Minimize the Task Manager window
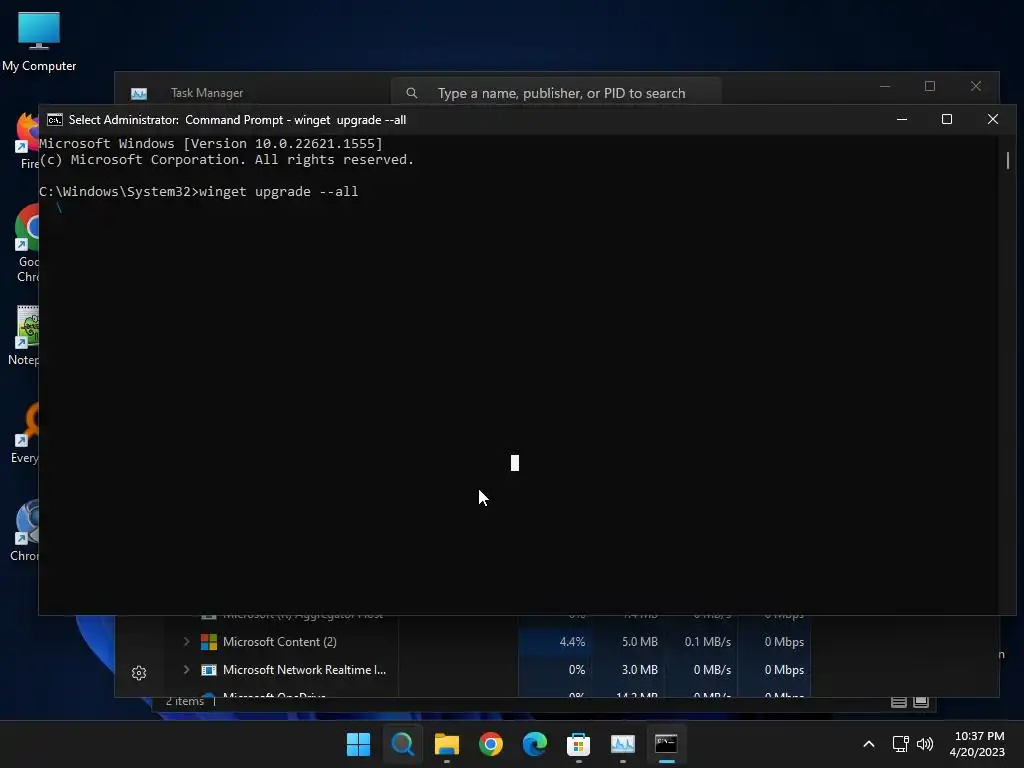1024x768 pixels. [x=885, y=86]
